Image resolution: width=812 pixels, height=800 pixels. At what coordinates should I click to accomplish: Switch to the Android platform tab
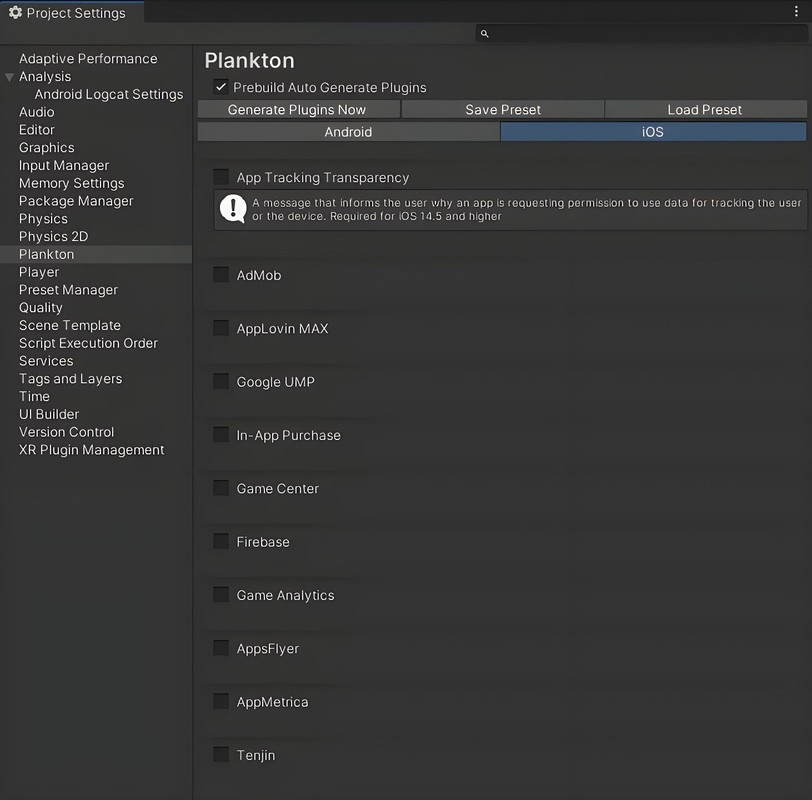[x=349, y=132]
